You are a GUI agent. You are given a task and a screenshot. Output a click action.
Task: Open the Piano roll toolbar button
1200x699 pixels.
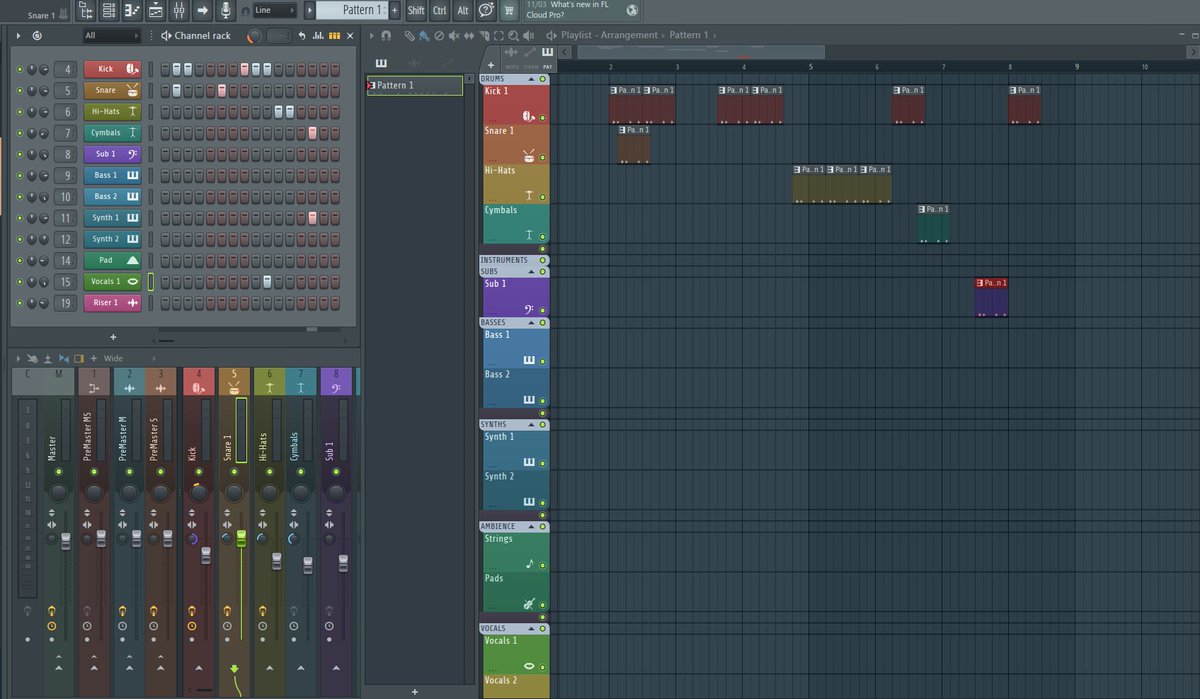tap(132, 11)
